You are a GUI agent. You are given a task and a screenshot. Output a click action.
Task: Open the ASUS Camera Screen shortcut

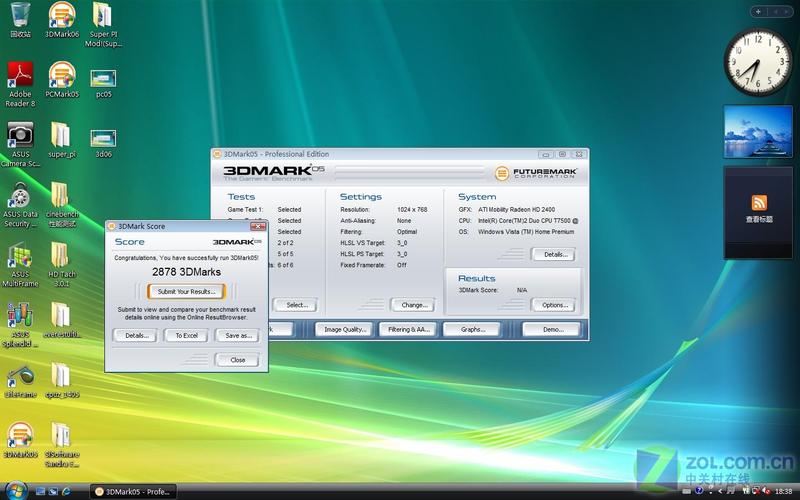(x=20, y=144)
